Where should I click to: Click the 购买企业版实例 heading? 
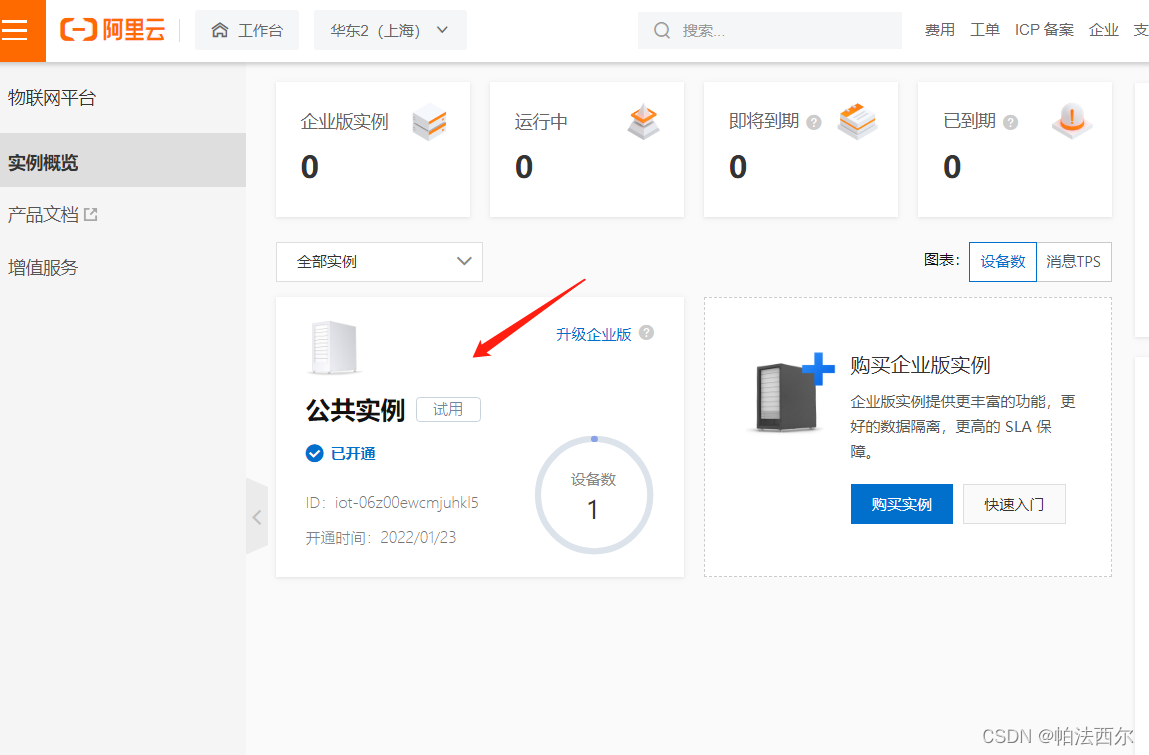coord(920,365)
